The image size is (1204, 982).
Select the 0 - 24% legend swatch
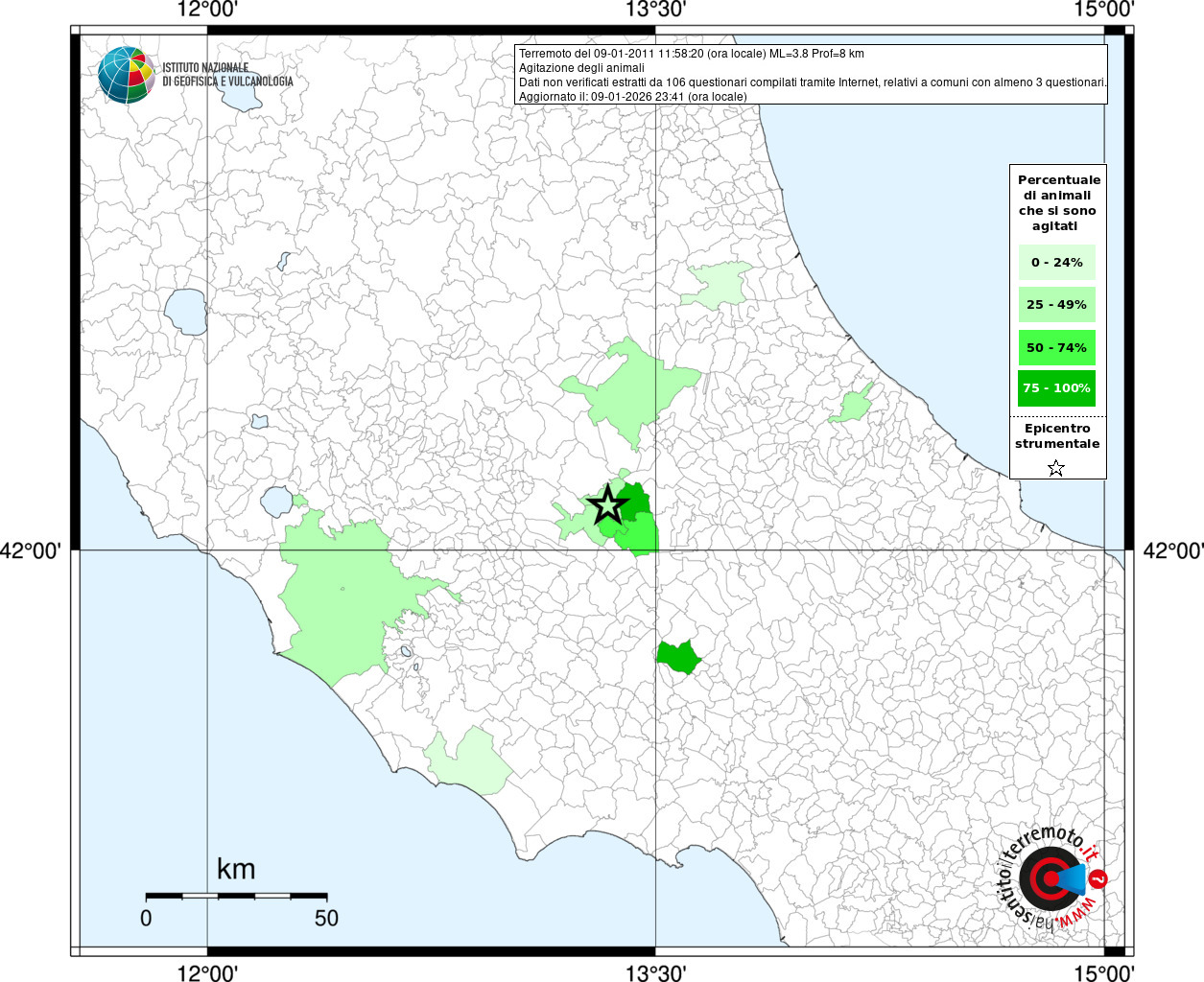[1056, 263]
